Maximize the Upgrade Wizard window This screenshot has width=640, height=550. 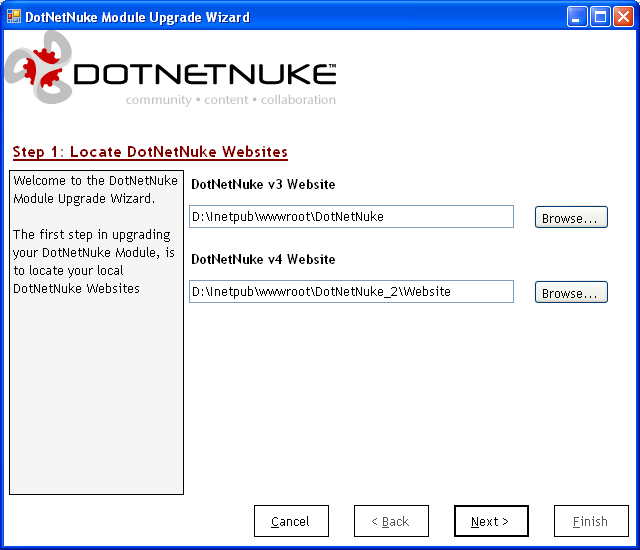coord(600,17)
